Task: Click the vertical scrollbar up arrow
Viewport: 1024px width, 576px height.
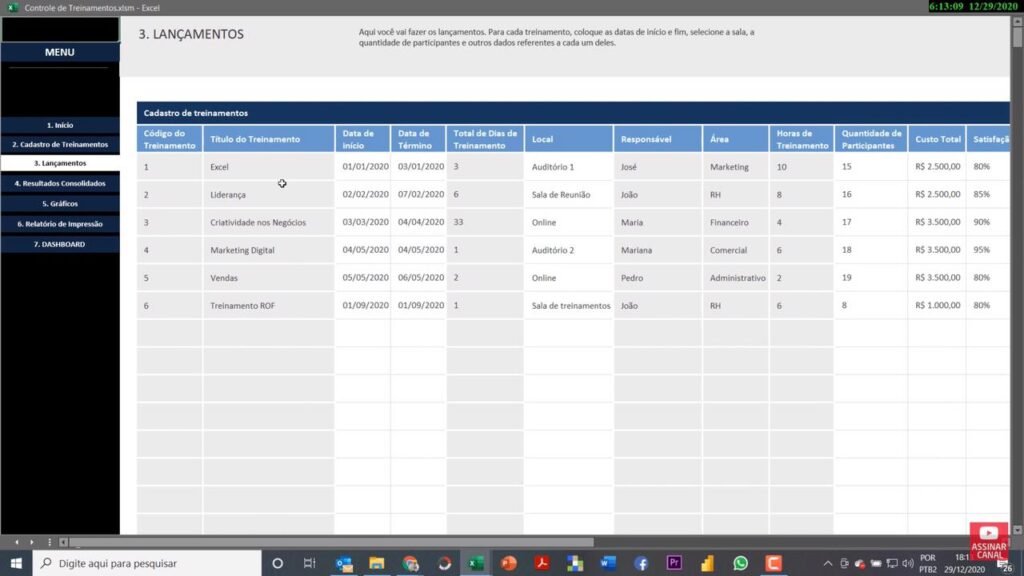Action: click(x=1017, y=22)
